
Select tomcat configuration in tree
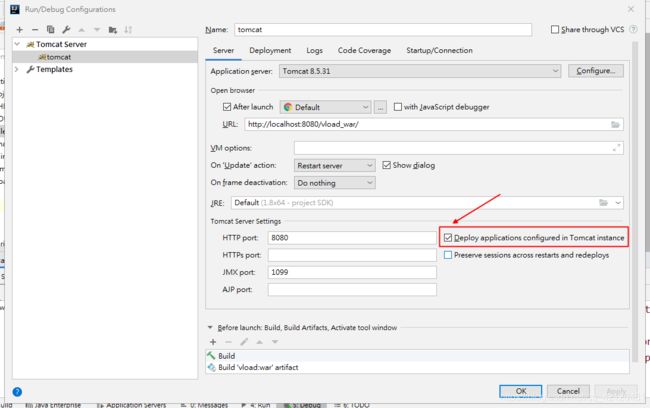click(105, 57)
